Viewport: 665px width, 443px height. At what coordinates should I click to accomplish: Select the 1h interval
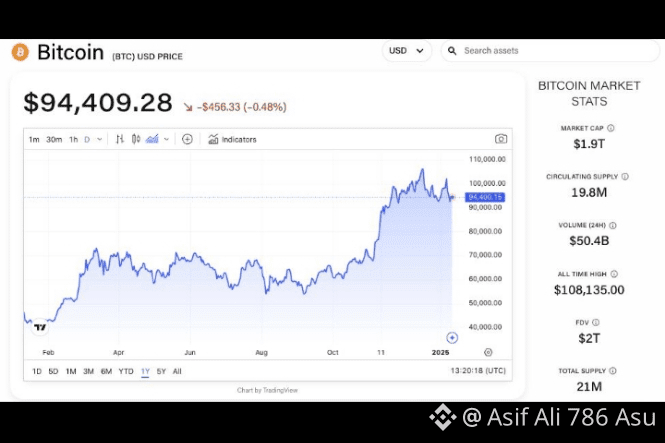(x=74, y=139)
